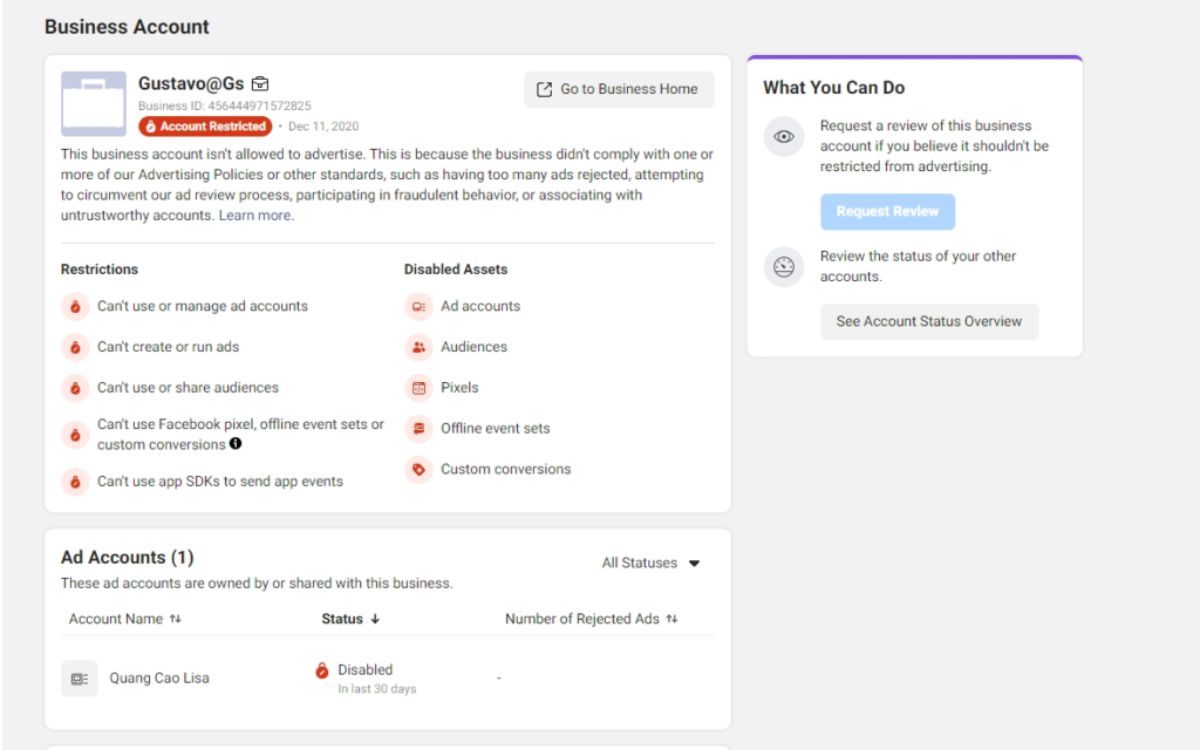Click the Custom conversions tag icon
The height and width of the screenshot is (750, 1200).
tap(418, 469)
